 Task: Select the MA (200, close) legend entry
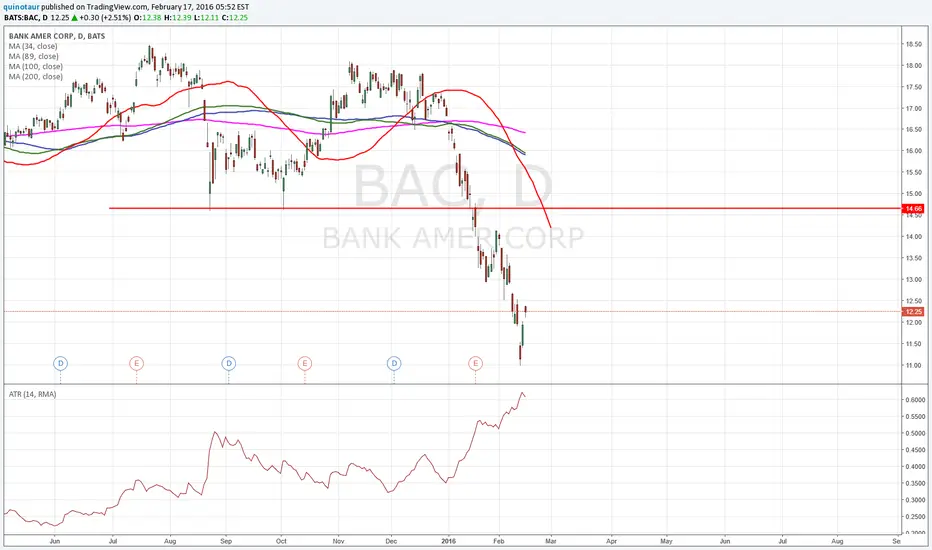click(x=35, y=77)
